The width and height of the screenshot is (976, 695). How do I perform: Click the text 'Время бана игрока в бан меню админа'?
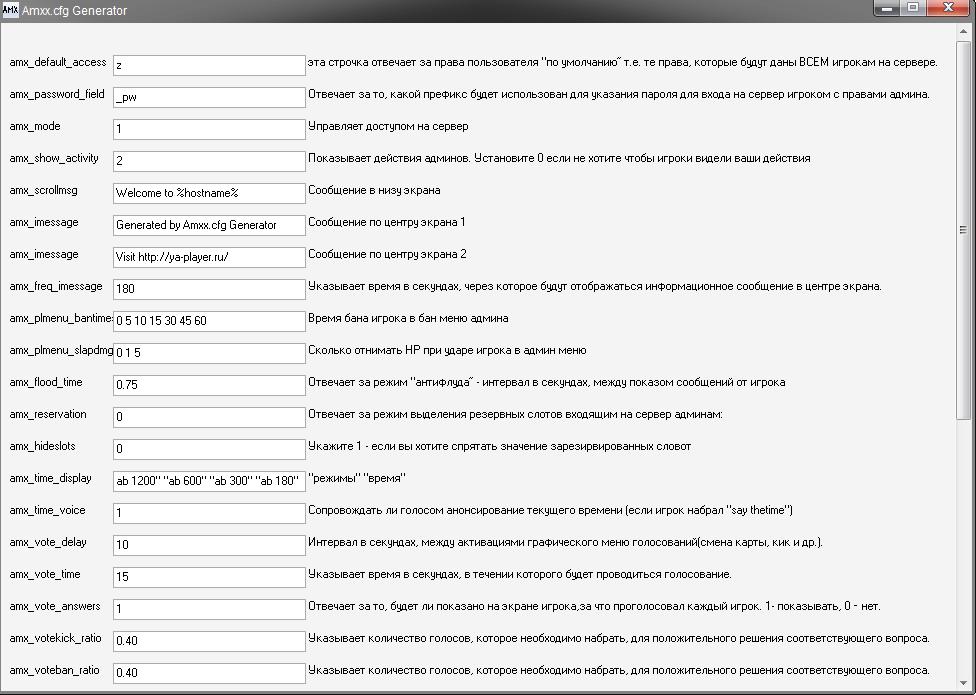(x=408, y=318)
